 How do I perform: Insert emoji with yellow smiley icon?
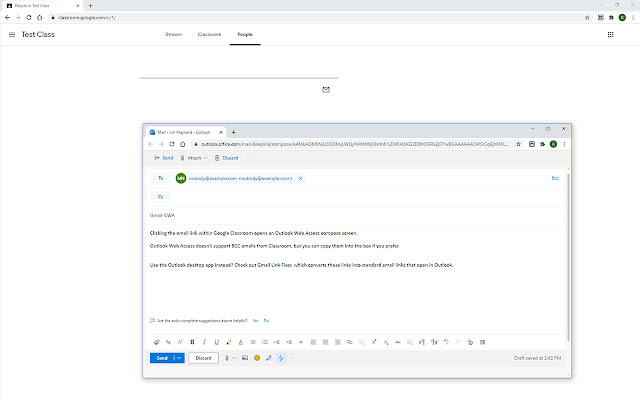coord(257,358)
